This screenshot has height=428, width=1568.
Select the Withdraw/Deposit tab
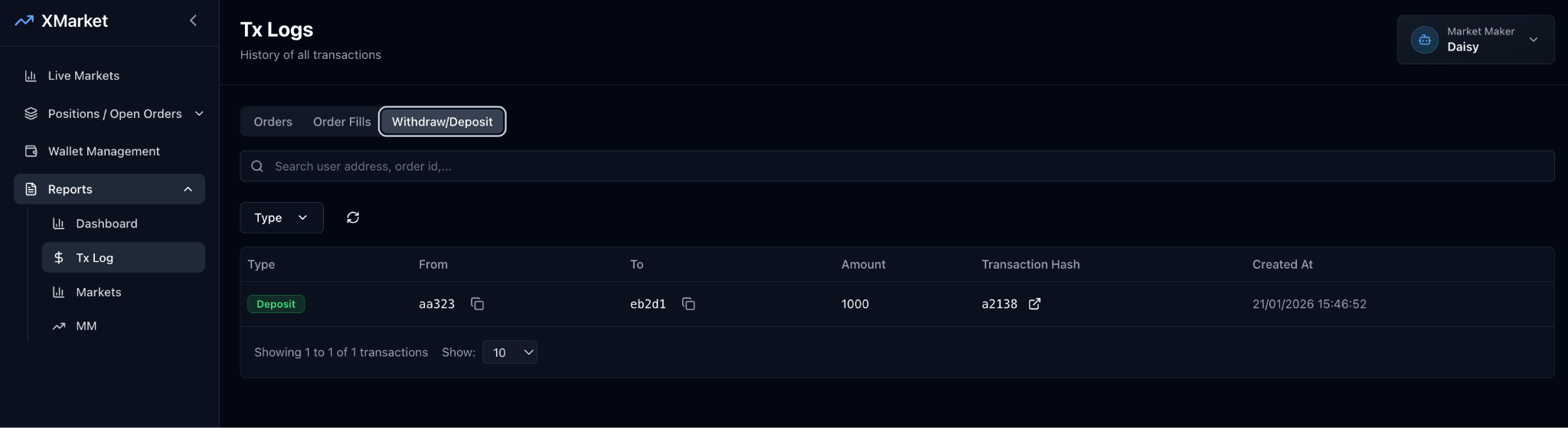coord(442,122)
